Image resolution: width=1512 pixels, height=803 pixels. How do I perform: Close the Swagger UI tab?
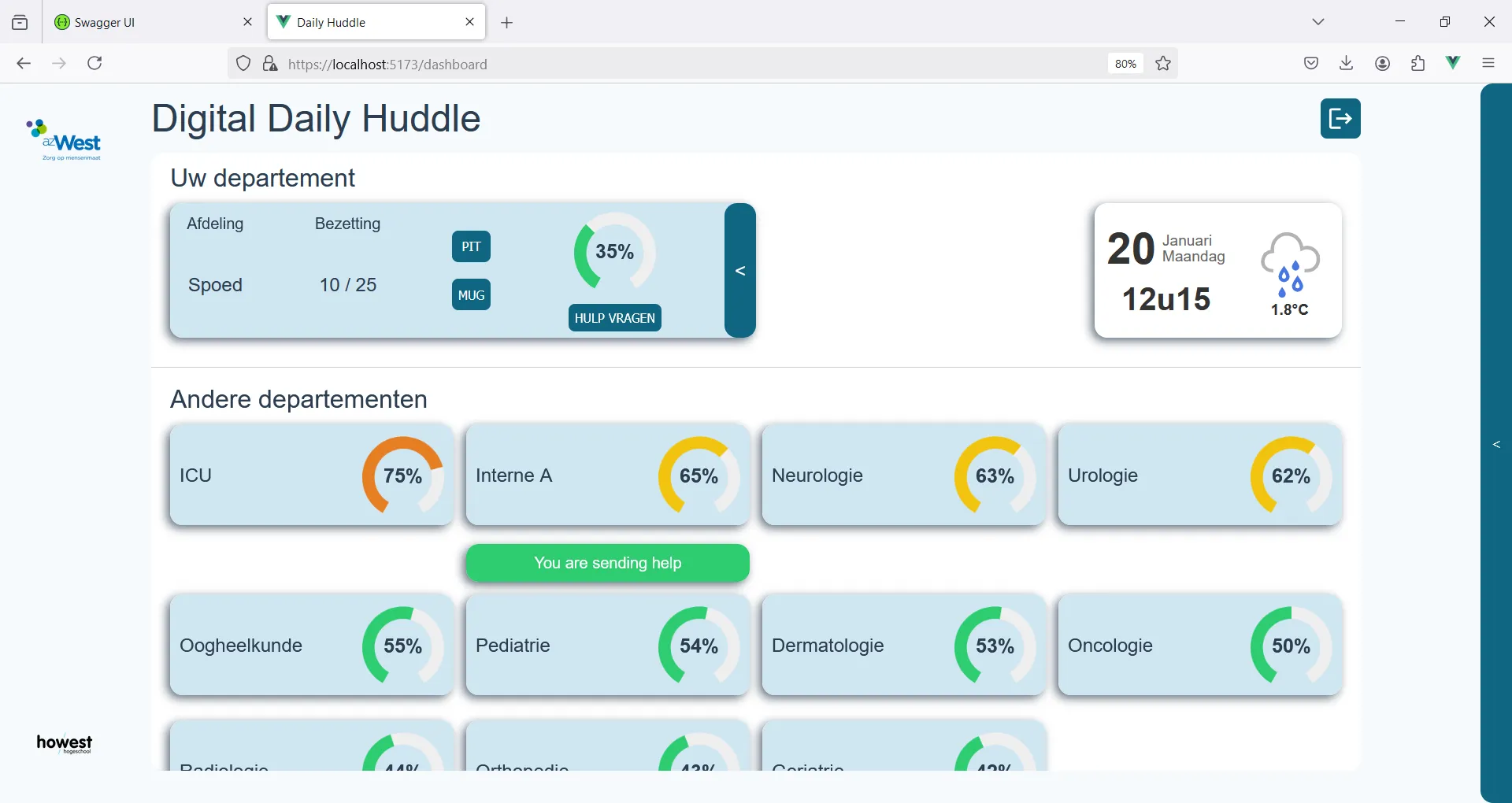pos(247,22)
